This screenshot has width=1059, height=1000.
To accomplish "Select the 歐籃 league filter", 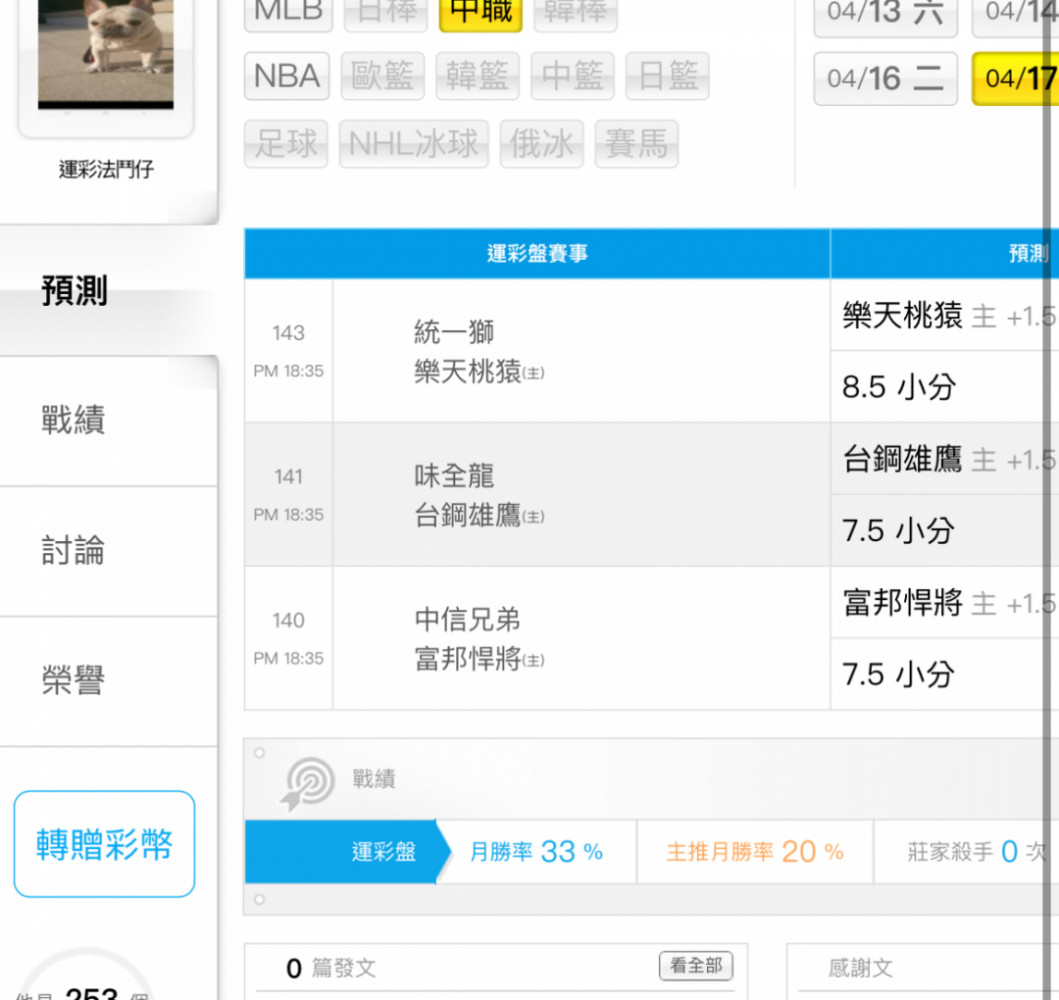I will click(x=383, y=76).
